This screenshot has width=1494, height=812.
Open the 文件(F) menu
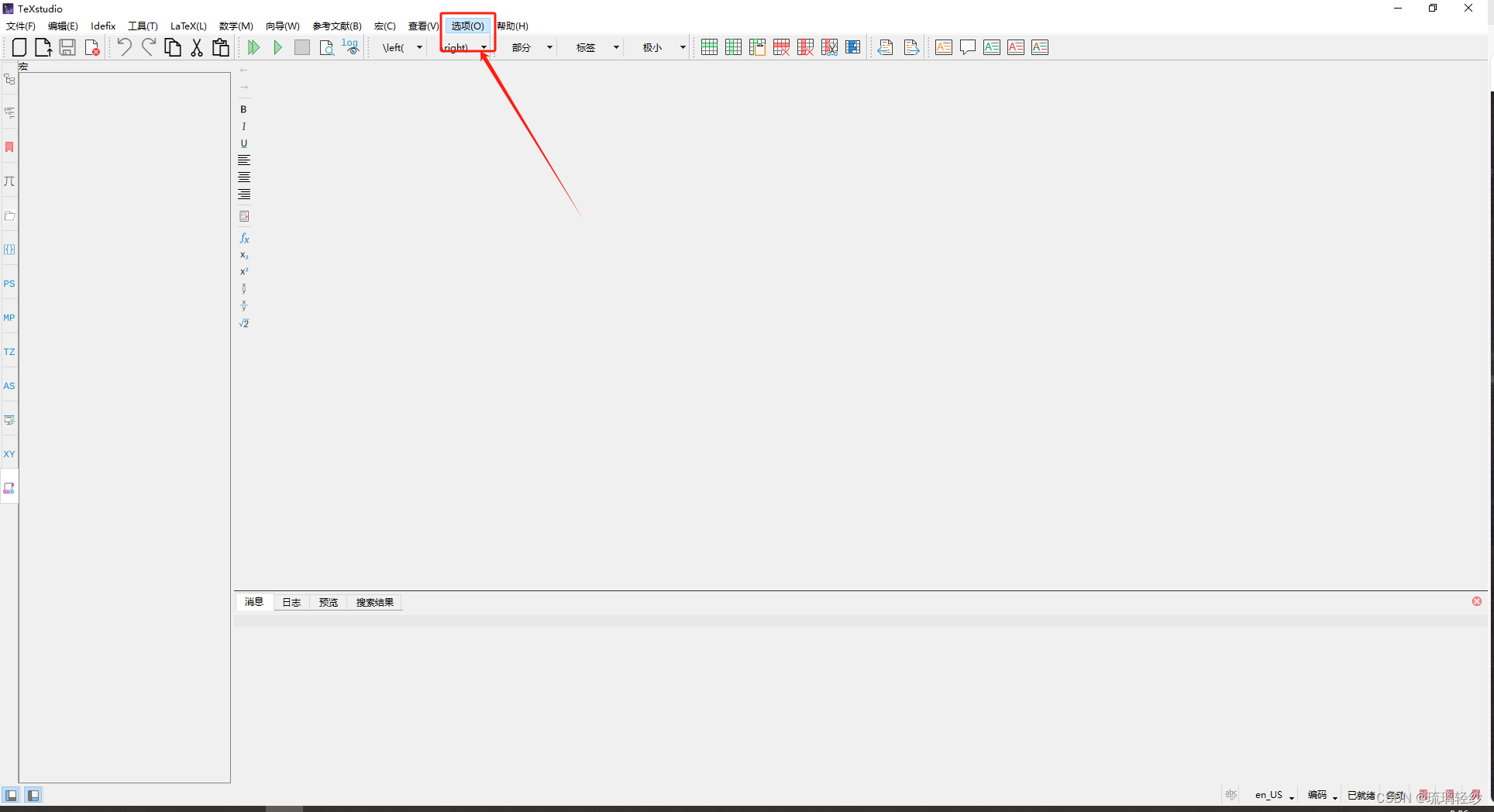pos(21,26)
